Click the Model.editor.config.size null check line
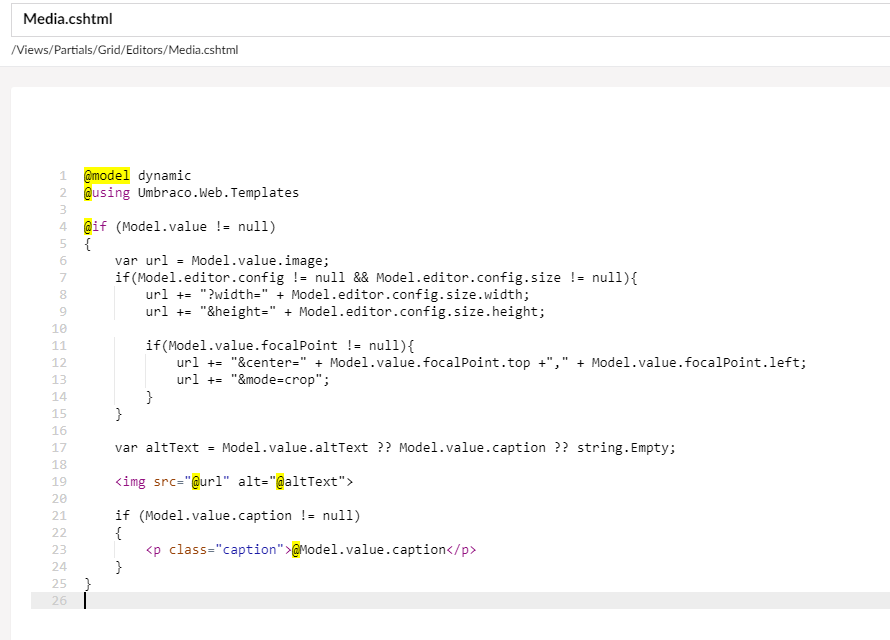890x640 pixels. [376, 278]
